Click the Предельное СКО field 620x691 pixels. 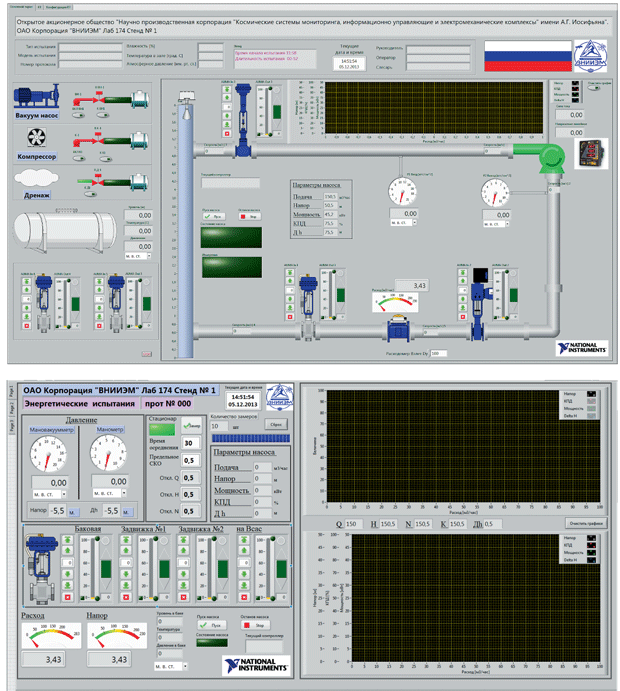(191, 461)
